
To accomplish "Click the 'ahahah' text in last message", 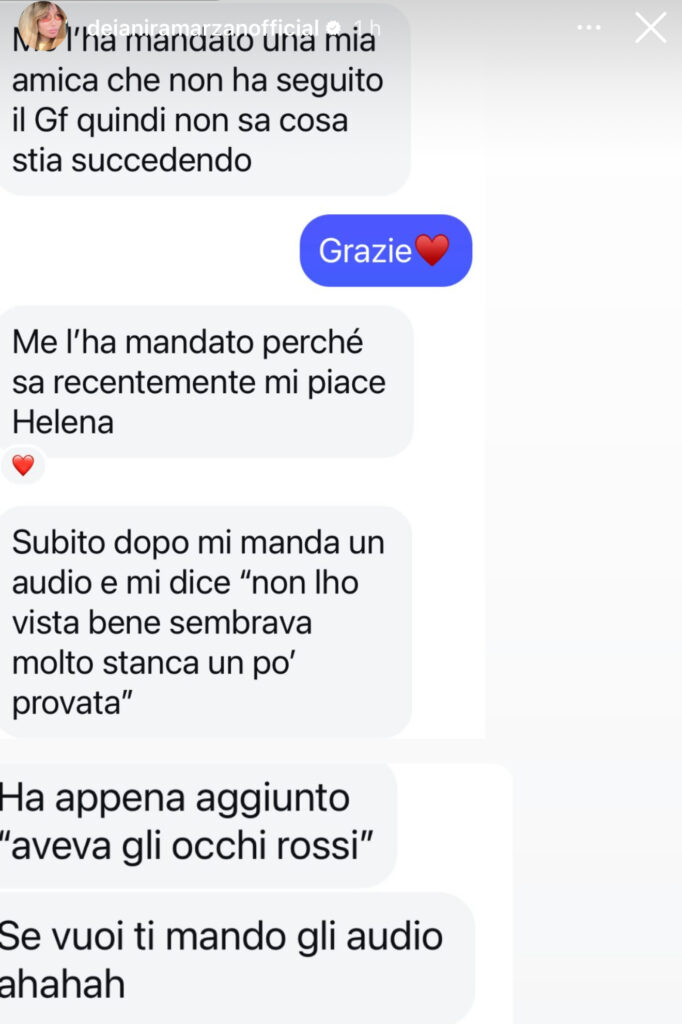I will tap(63, 985).
